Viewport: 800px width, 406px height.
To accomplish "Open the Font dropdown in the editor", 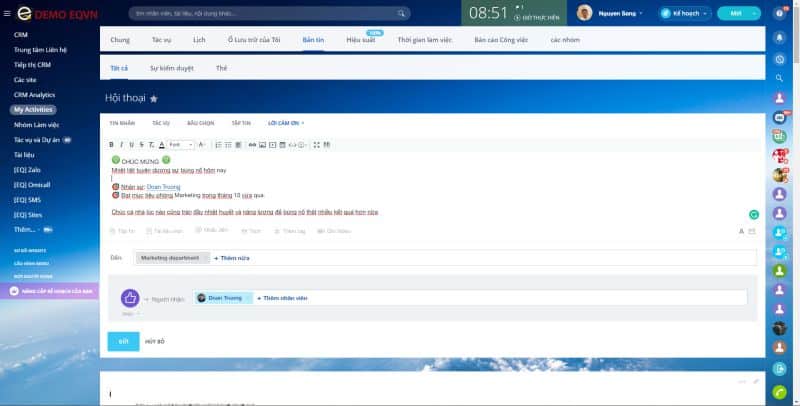I will click(x=181, y=145).
